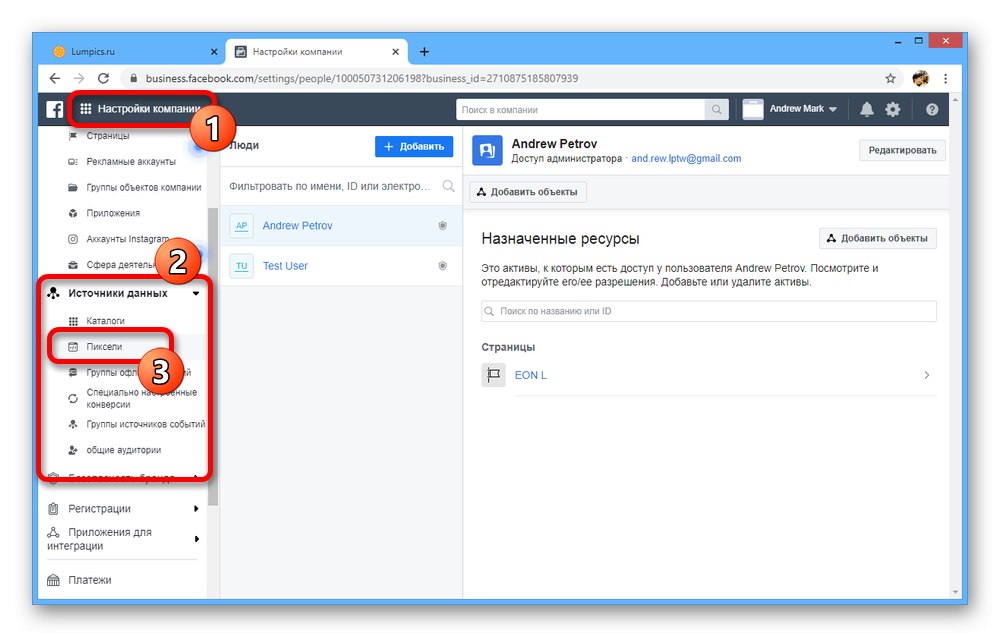Open Специально настроенные конверсии
The height and width of the screenshot is (637, 1000).
[142, 399]
